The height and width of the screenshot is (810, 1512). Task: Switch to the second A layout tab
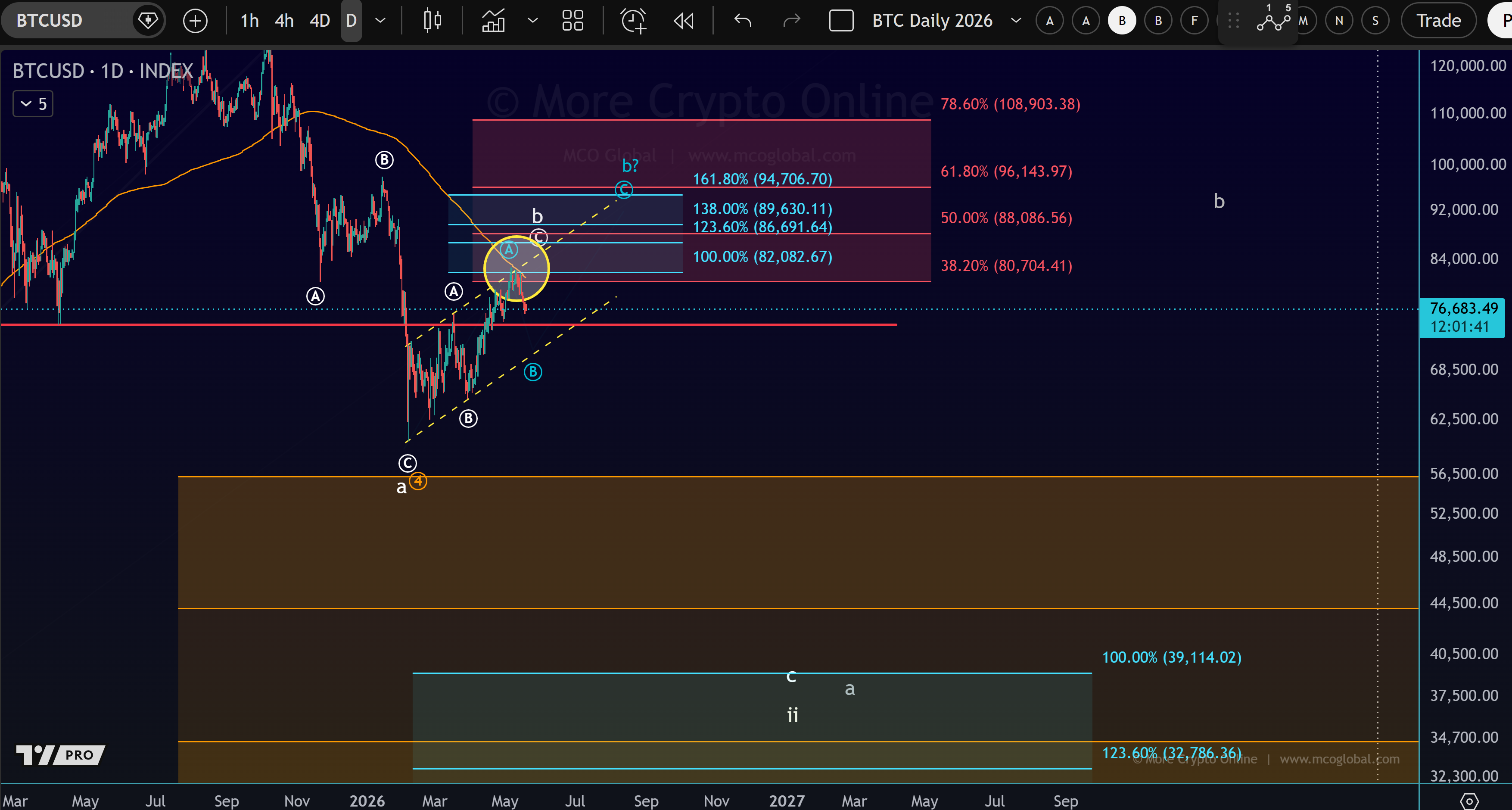pos(1086,21)
